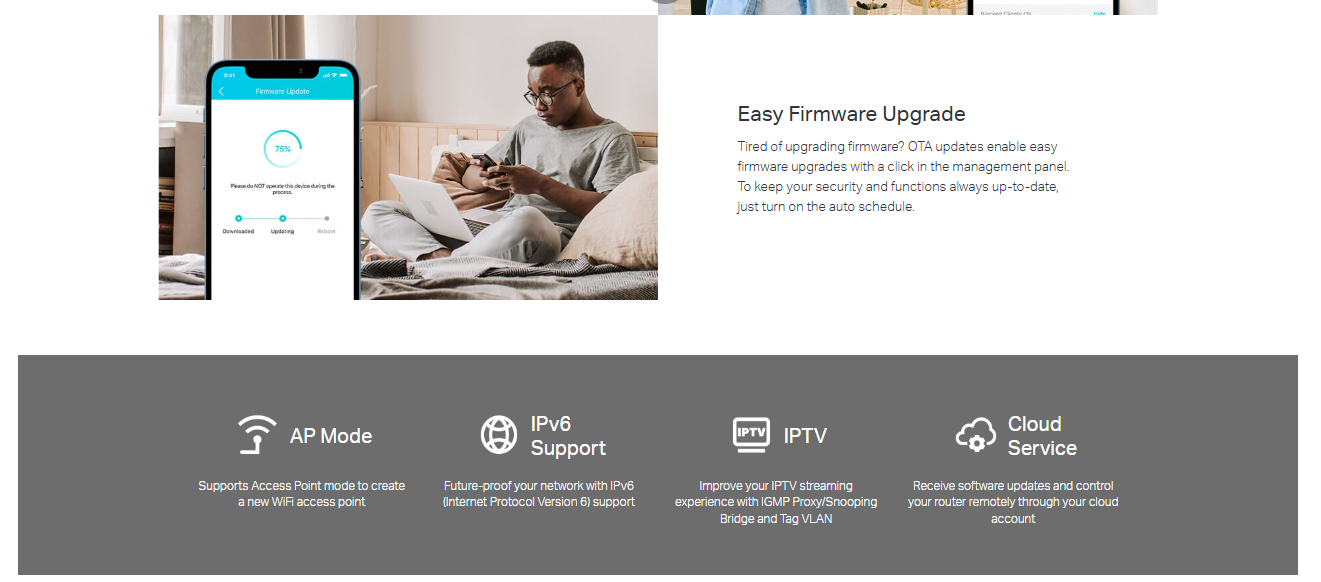Click the Cloud Service title text
The height and width of the screenshot is (582, 1321).
(x=1042, y=436)
